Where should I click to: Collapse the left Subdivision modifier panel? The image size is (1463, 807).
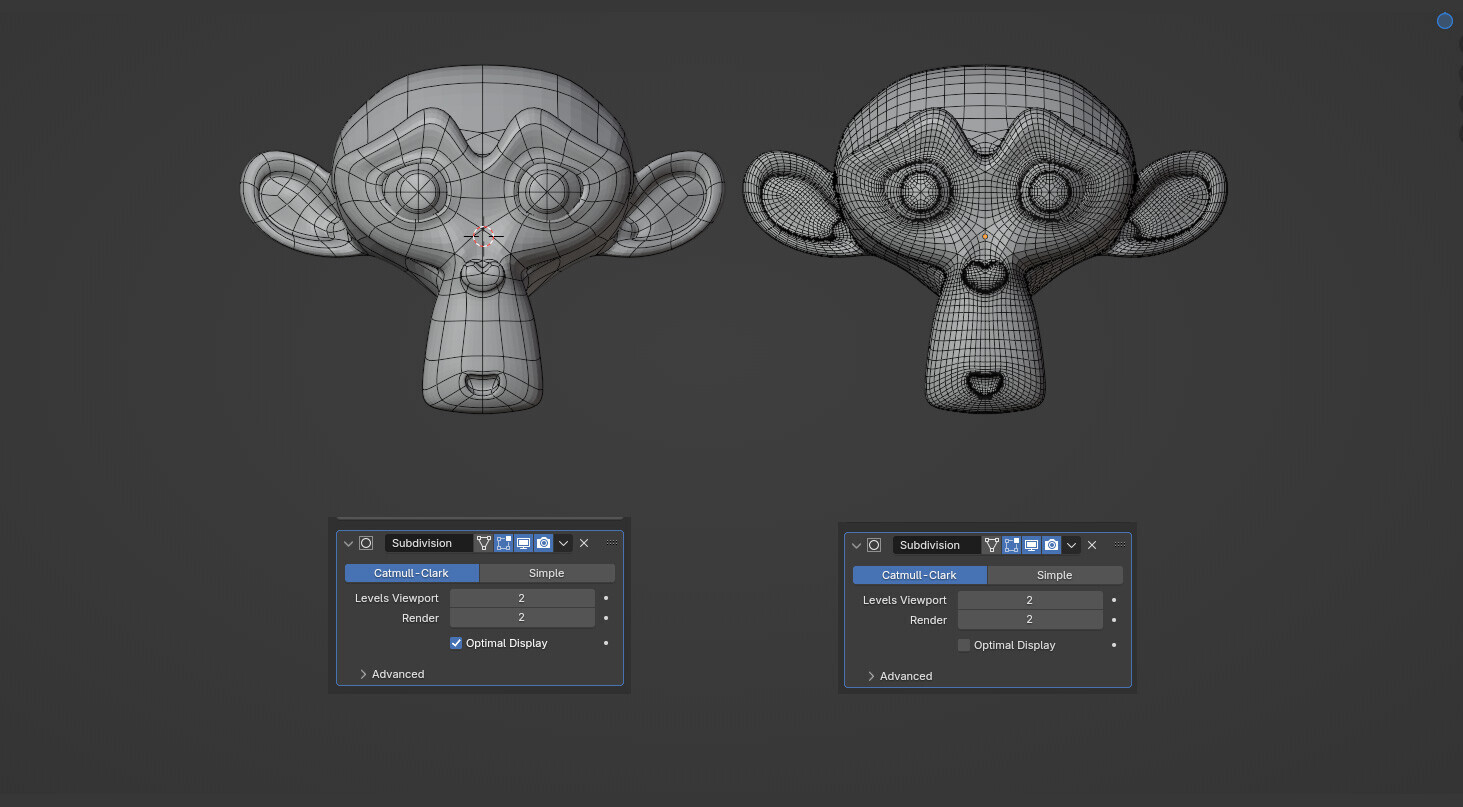(347, 542)
